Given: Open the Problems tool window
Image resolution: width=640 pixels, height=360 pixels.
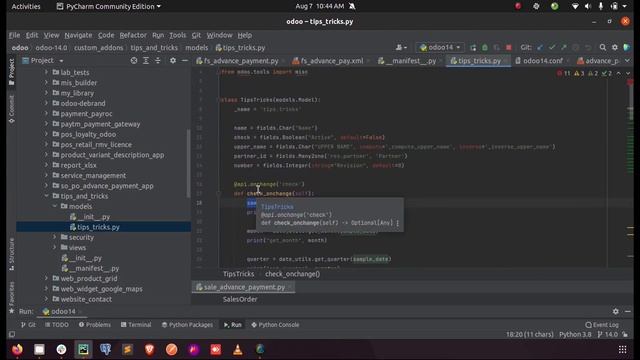Looking at the screenshot, I should click(x=95, y=325).
